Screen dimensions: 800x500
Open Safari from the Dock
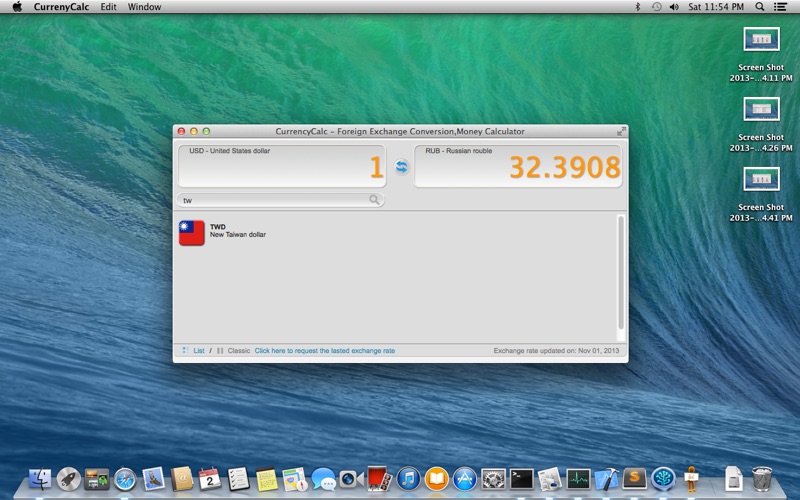125,479
